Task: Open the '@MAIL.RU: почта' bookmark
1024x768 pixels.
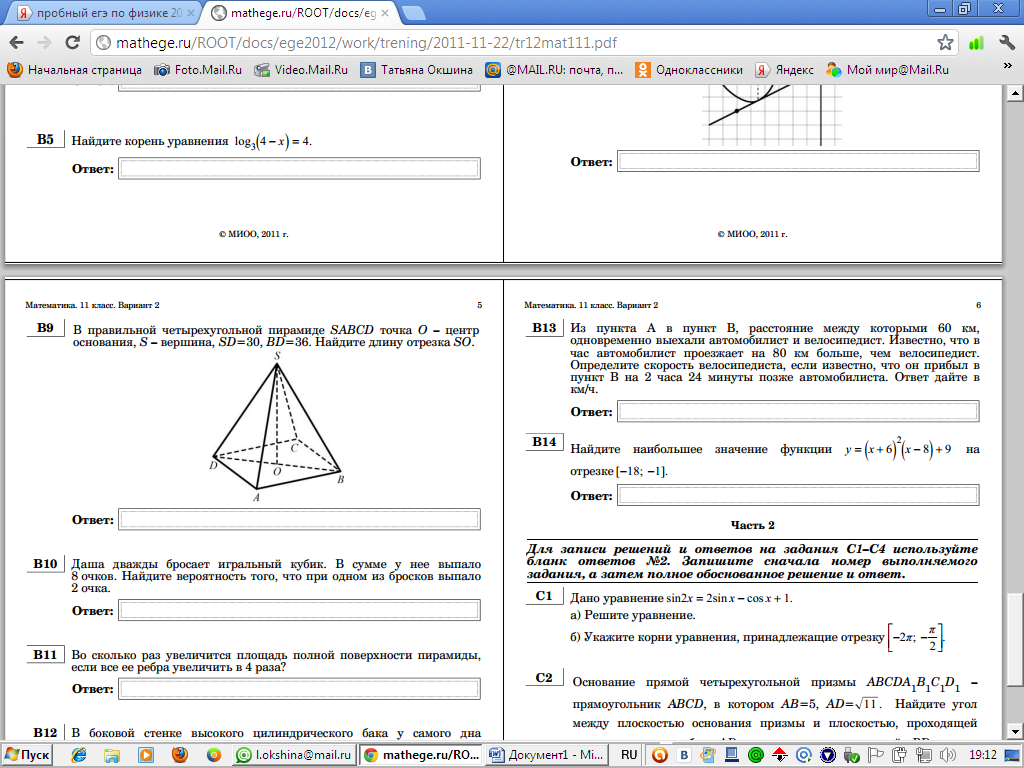Action: pyautogui.click(x=554, y=69)
